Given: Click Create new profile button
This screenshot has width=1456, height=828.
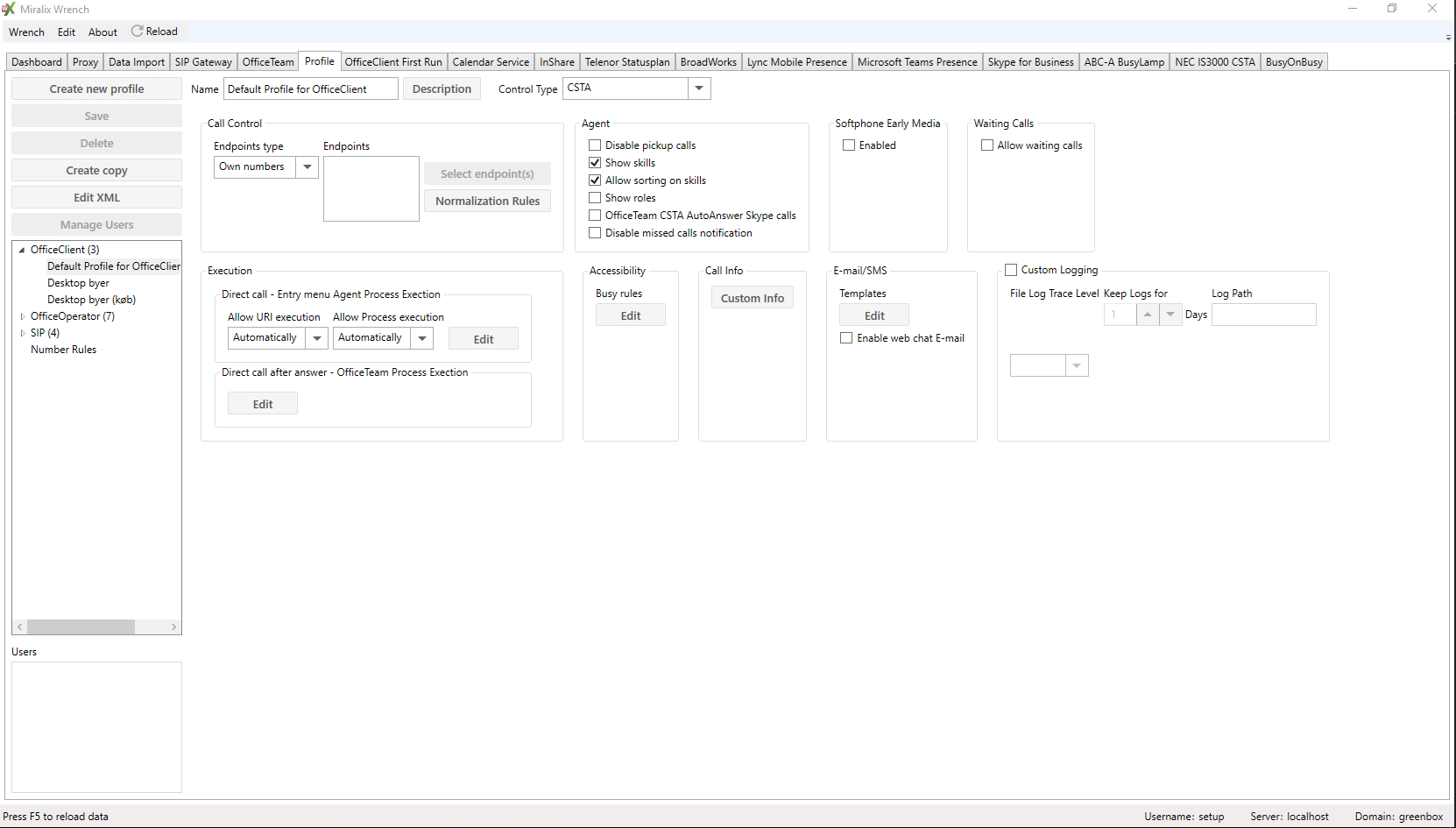Looking at the screenshot, I should 96,89.
